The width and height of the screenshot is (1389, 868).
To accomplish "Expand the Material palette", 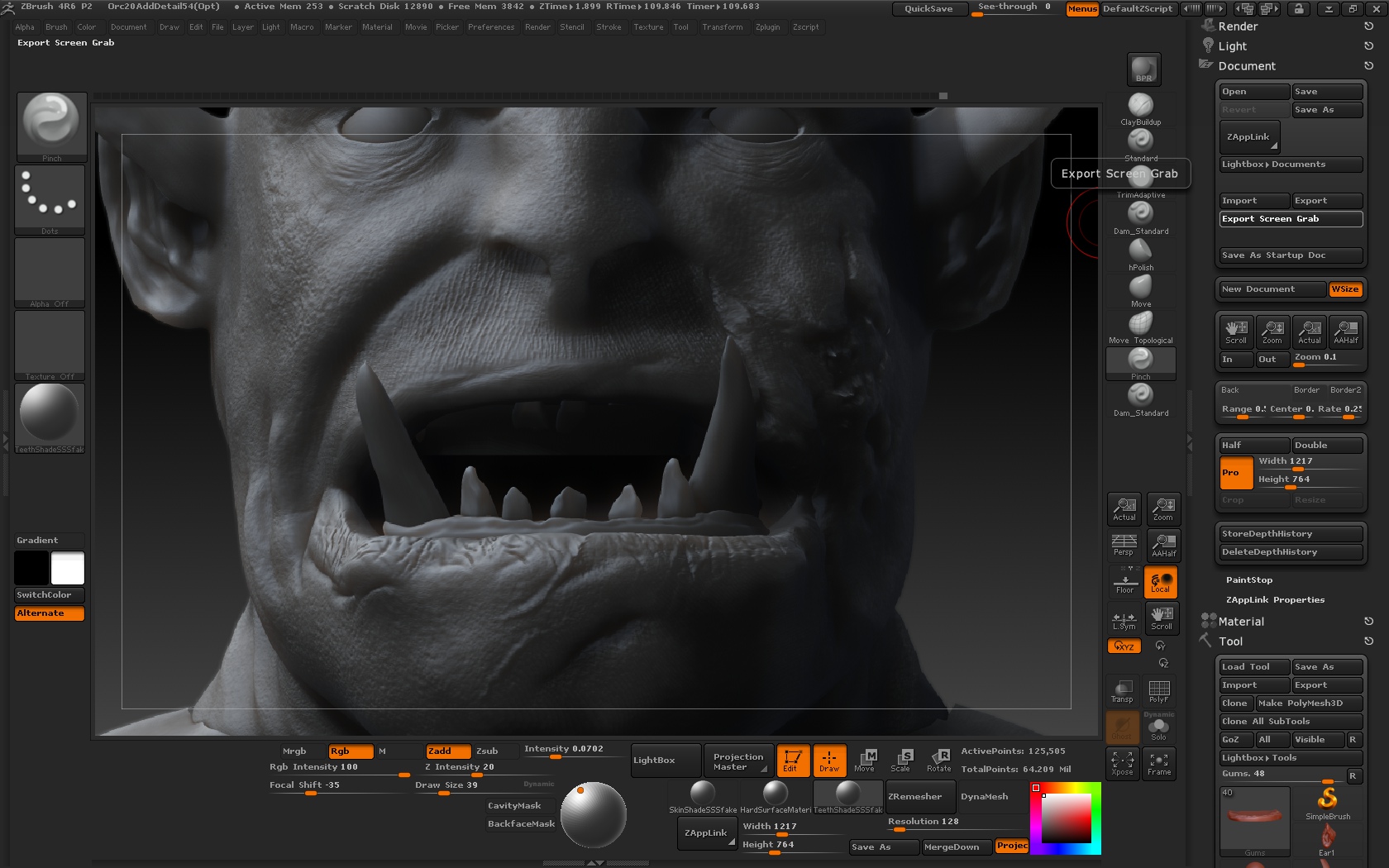I will 1241,622.
